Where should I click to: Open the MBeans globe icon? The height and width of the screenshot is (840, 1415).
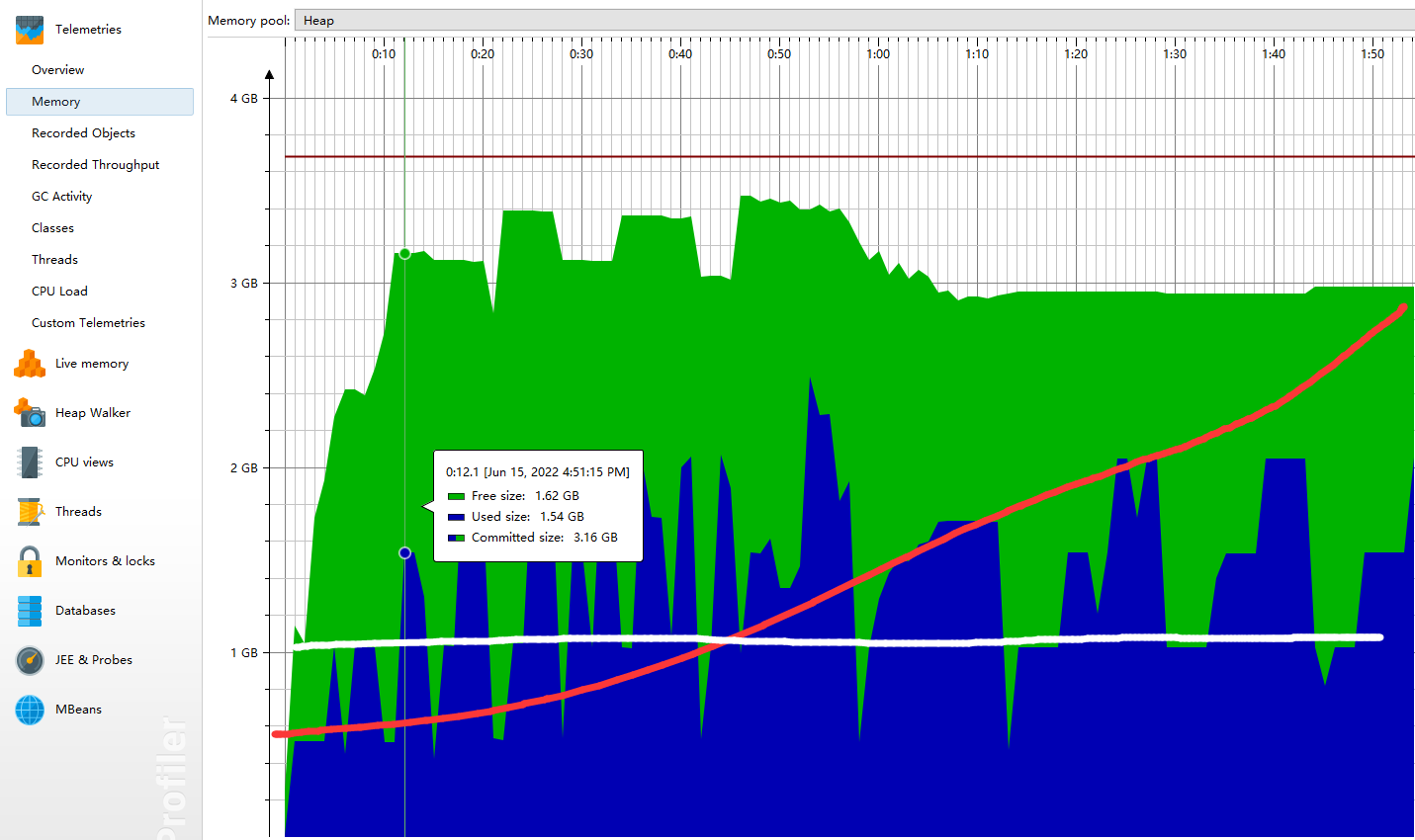30,710
